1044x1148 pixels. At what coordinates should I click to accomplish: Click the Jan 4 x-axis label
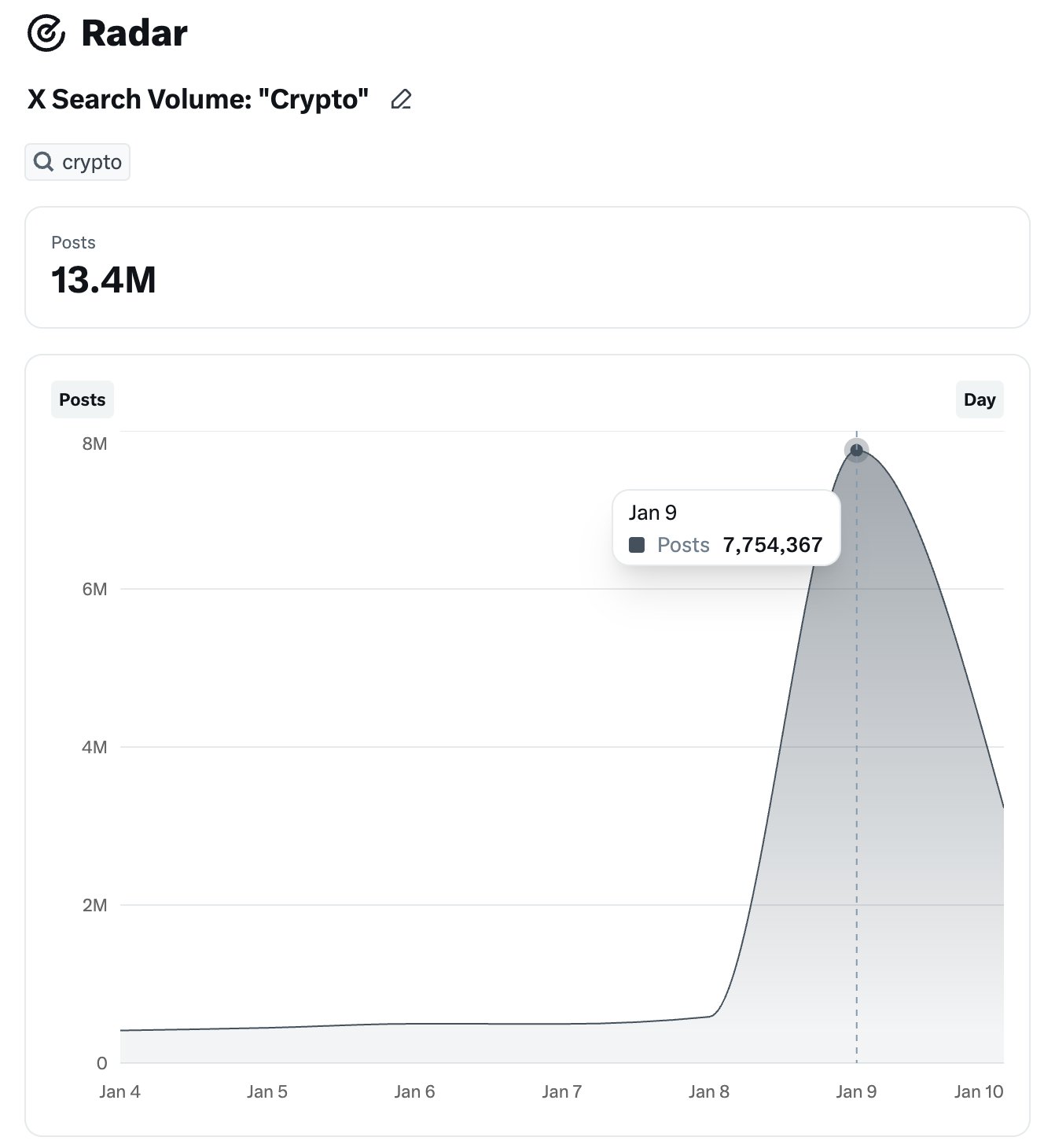[x=119, y=1091]
